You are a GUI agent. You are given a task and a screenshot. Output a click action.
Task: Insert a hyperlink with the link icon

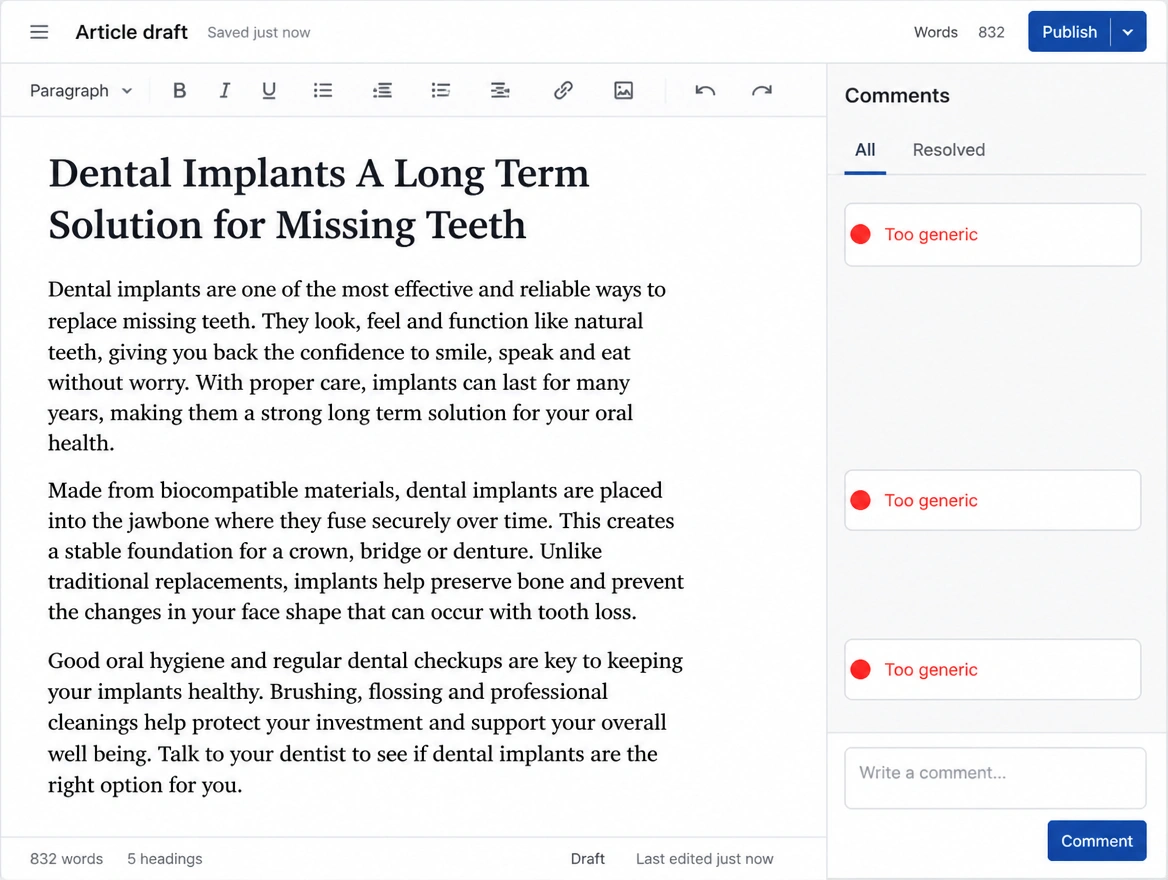[x=563, y=91]
